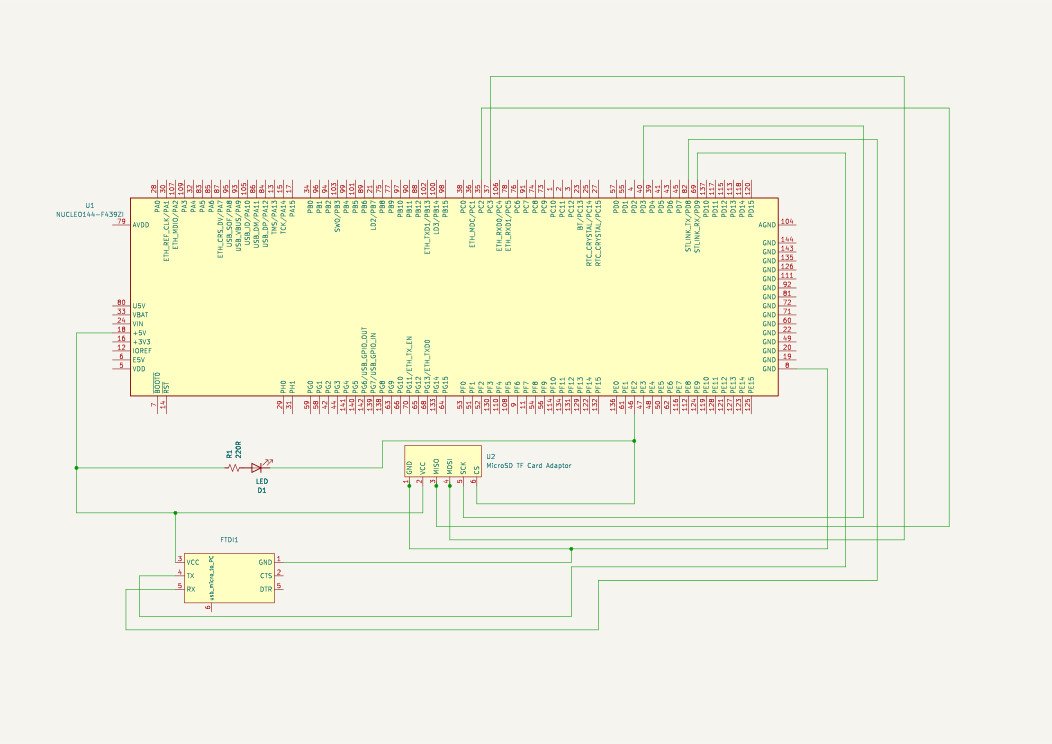
Task: Click the U1 PD3 pin 40
Action: (643, 189)
